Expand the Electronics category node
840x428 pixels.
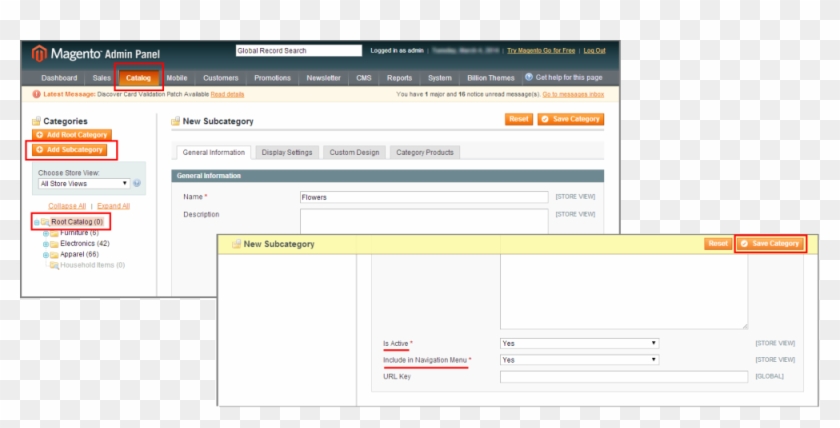pyautogui.click(x=46, y=244)
